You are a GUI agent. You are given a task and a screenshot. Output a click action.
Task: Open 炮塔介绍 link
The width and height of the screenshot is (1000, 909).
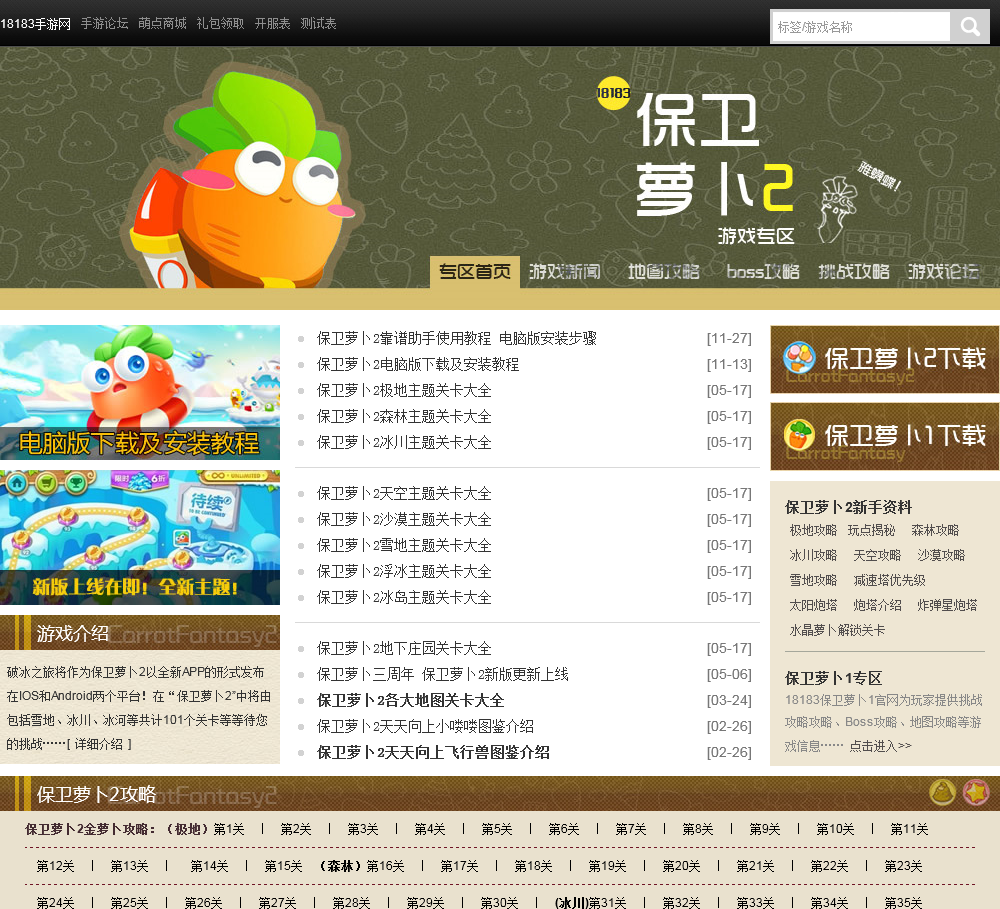pyautogui.click(x=878, y=605)
